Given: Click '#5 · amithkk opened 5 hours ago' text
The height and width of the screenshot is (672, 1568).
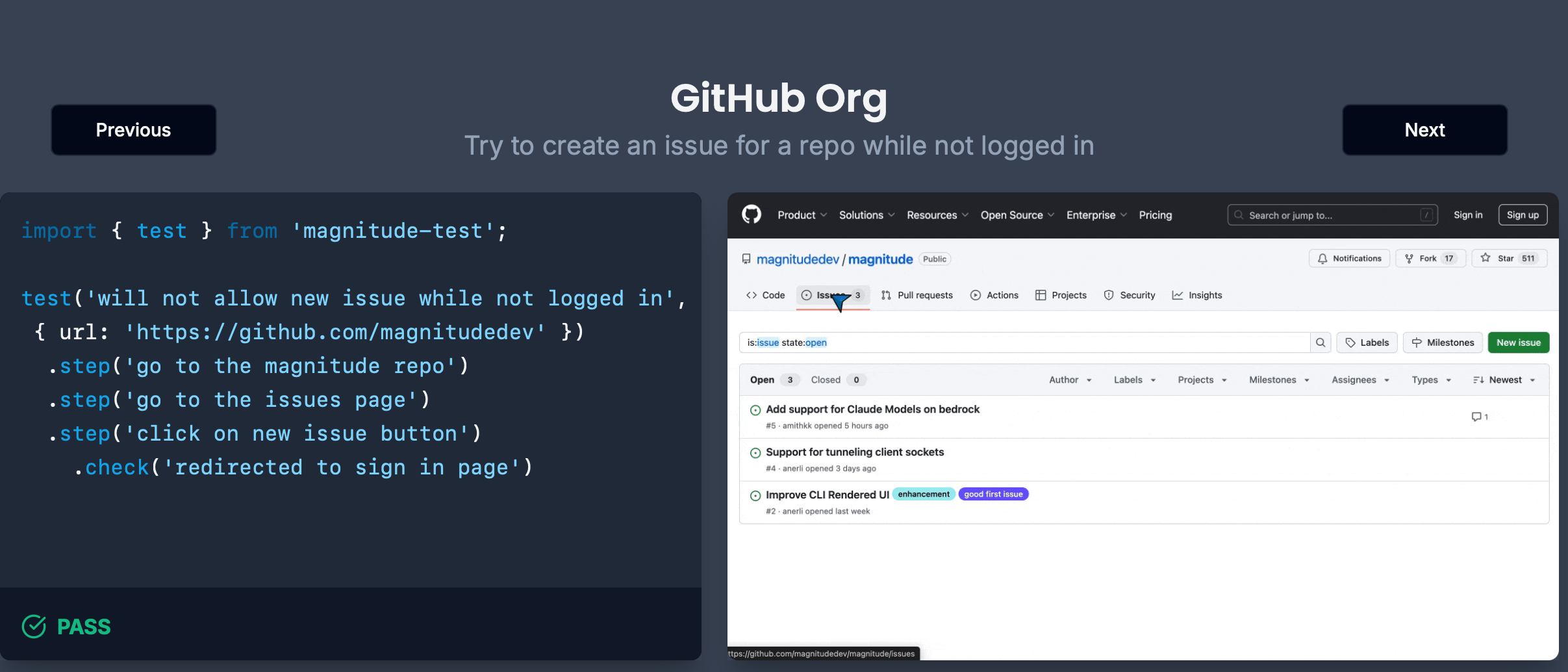Looking at the screenshot, I should pos(827,426).
